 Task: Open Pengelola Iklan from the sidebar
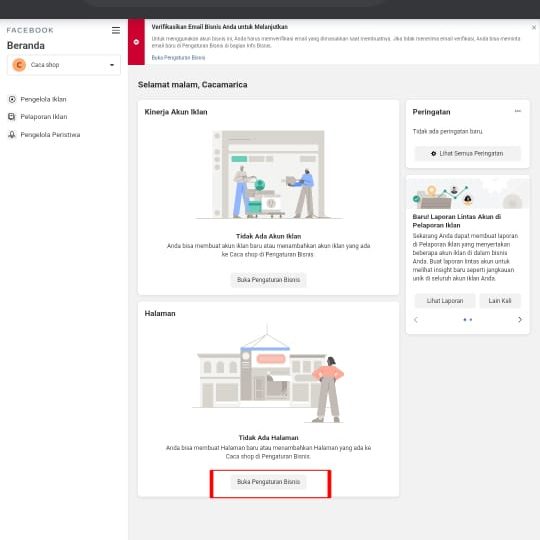click(x=43, y=99)
